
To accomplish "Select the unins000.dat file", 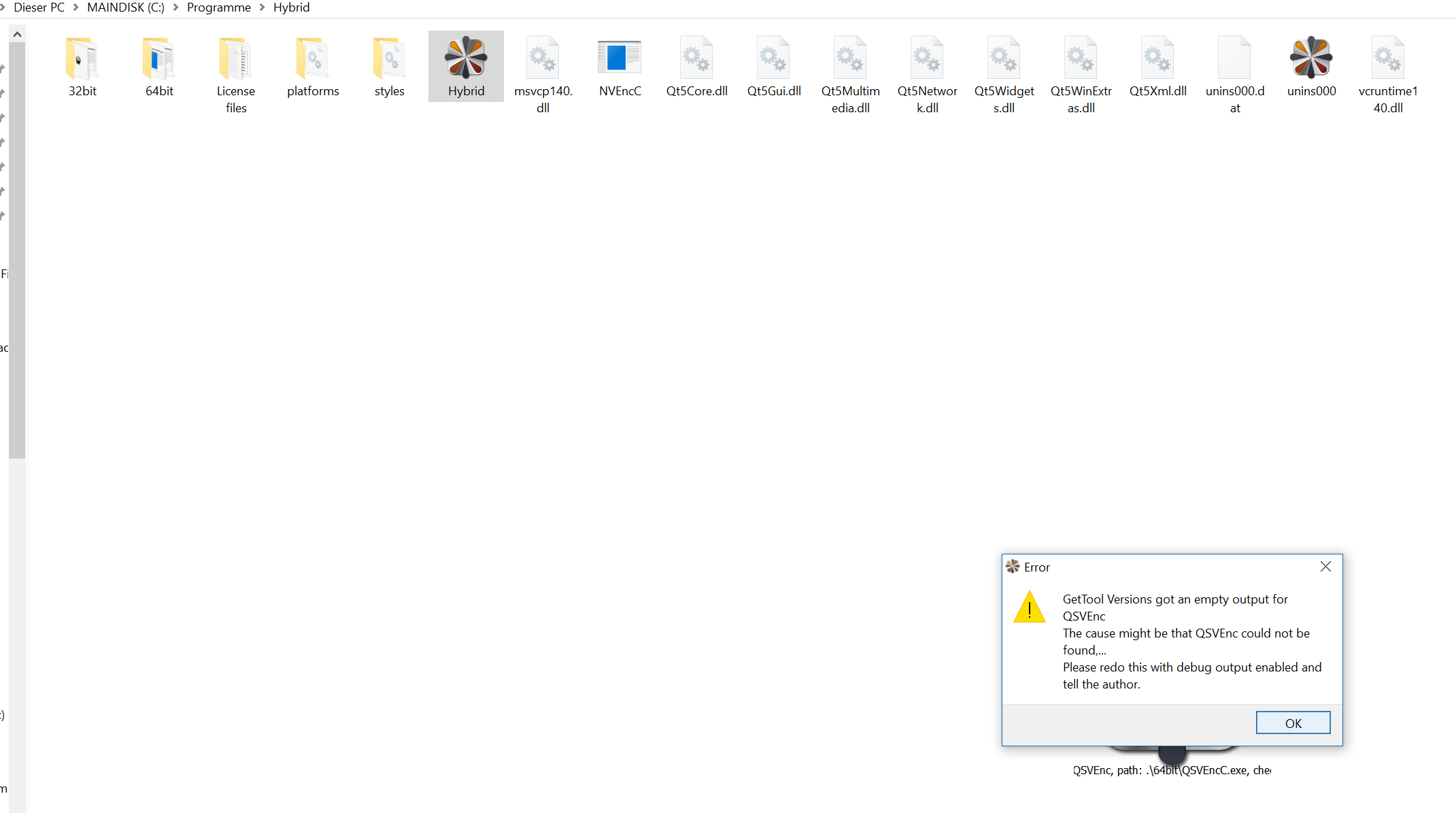I will [1234, 59].
